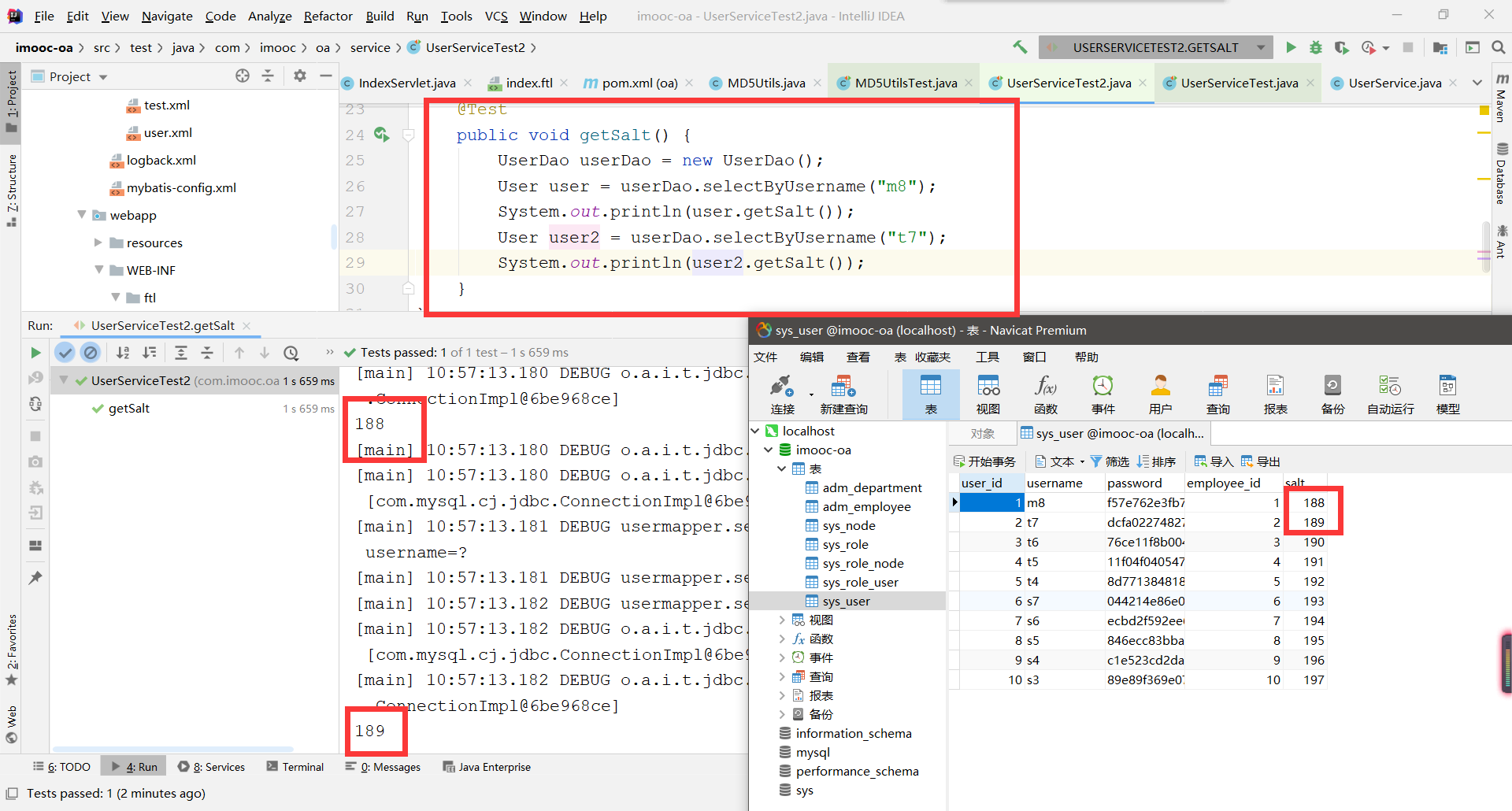Image resolution: width=1512 pixels, height=811 pixels.
Task: Open 8: Services tool window
Action: point(211,767)
